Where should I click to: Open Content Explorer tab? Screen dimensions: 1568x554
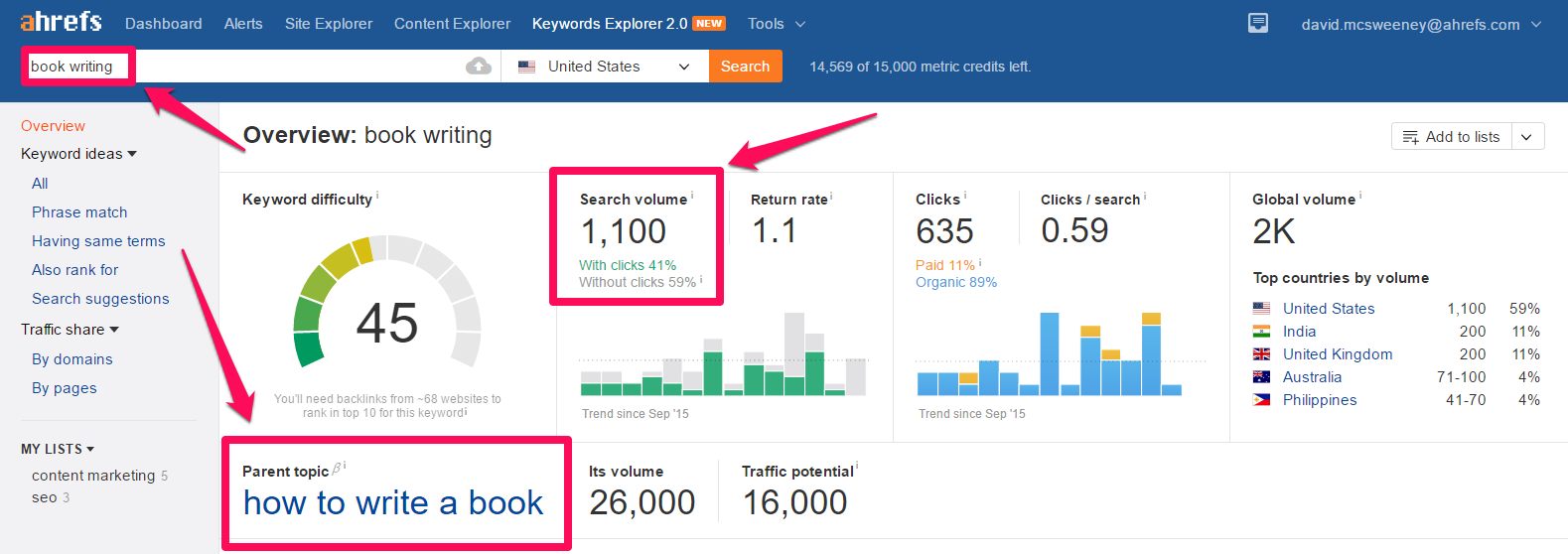(452, 24)
